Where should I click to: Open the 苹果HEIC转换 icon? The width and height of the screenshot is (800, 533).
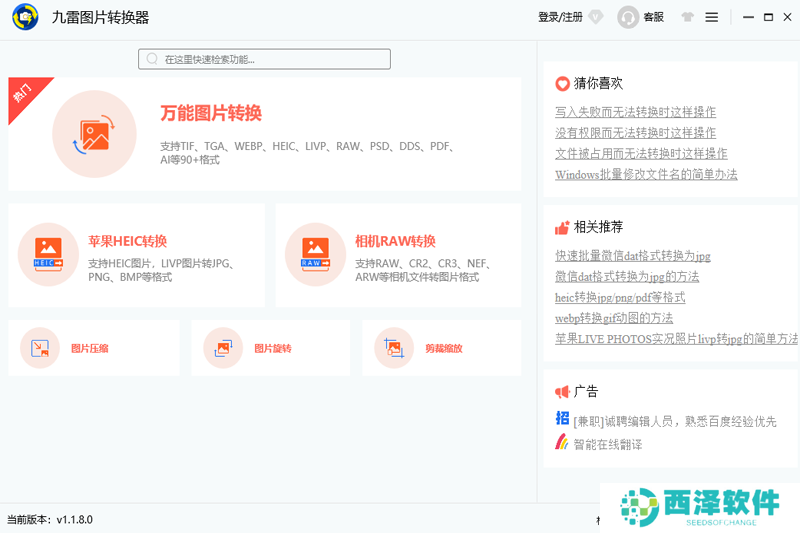tap(48, 254)
